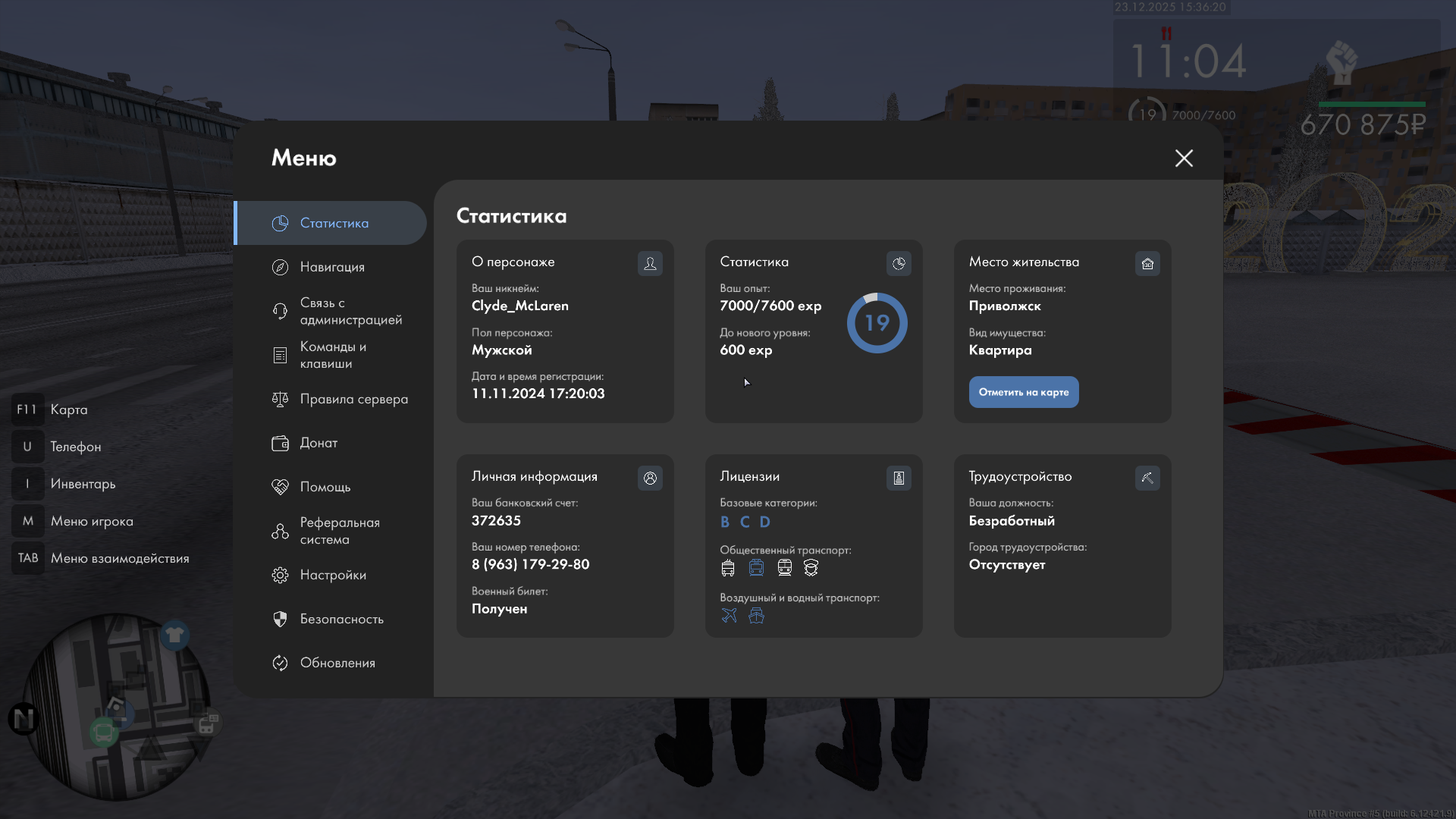Click the bus icon under Общественный транспорт
The image size is (1456, 819).
728,568
